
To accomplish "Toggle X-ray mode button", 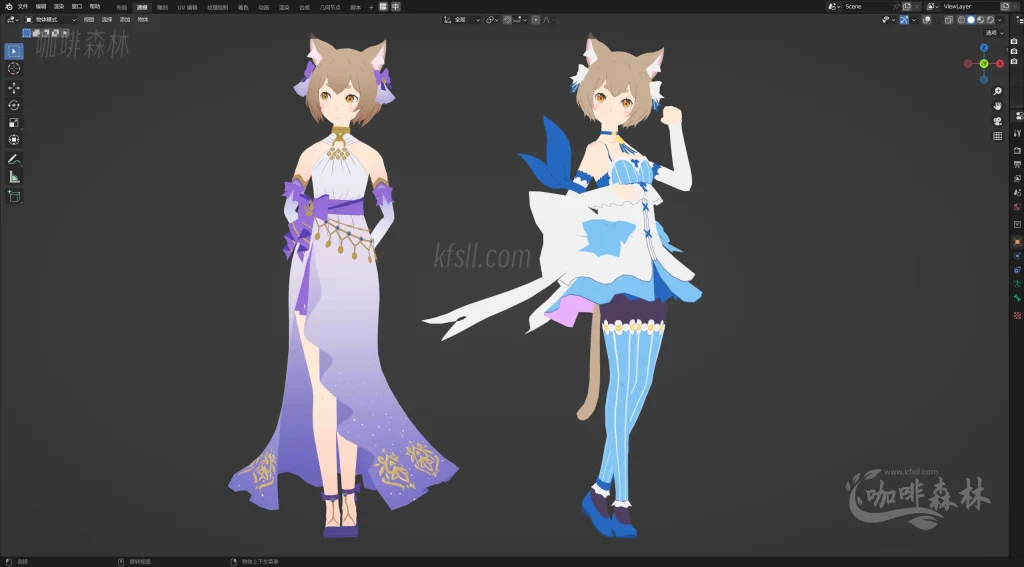I will 948,20.
